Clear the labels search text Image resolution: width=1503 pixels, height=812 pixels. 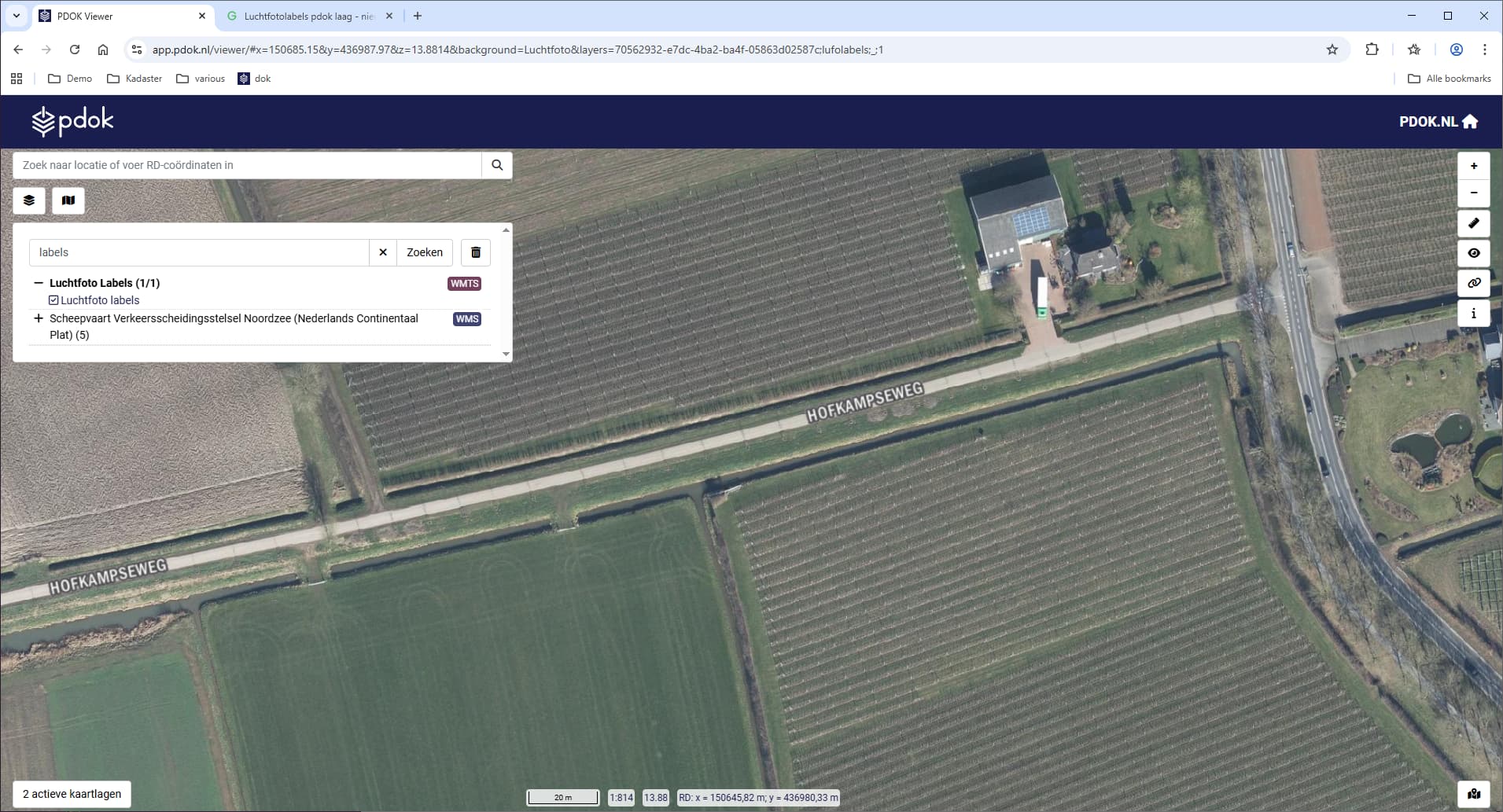click(x=383, y=252)
